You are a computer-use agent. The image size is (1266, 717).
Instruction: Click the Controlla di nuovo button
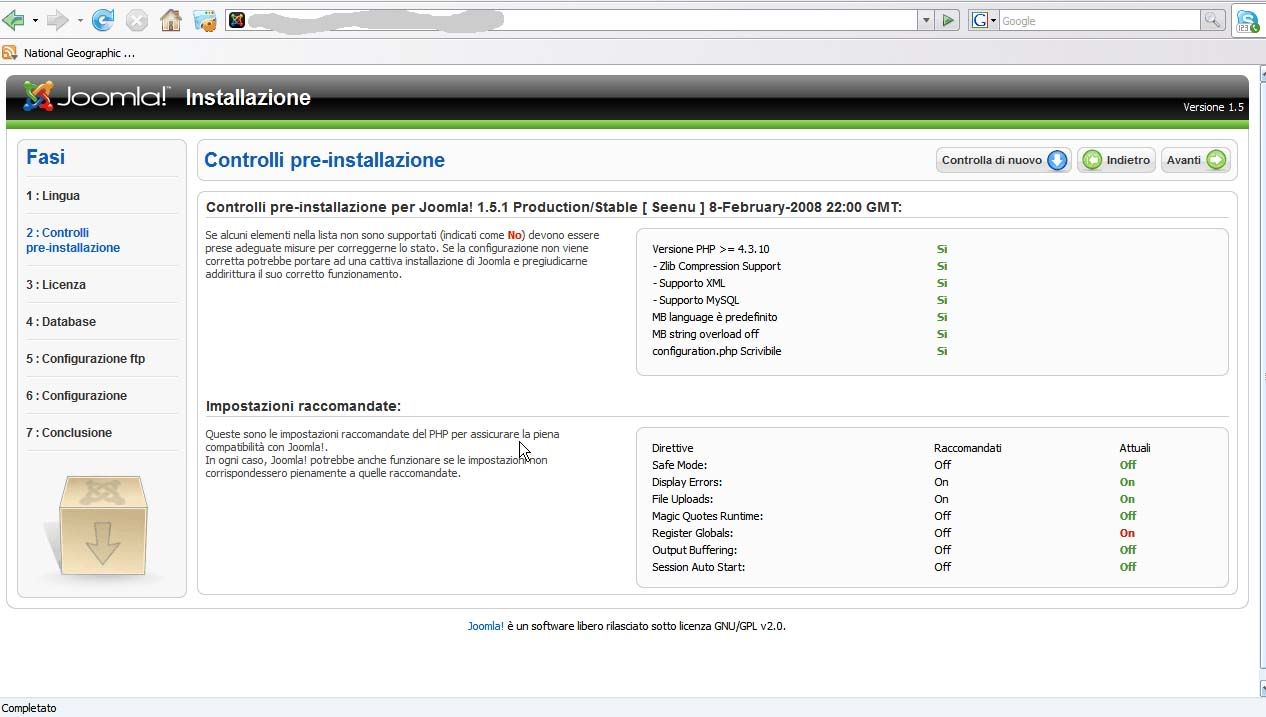[x=1004, y=160]
